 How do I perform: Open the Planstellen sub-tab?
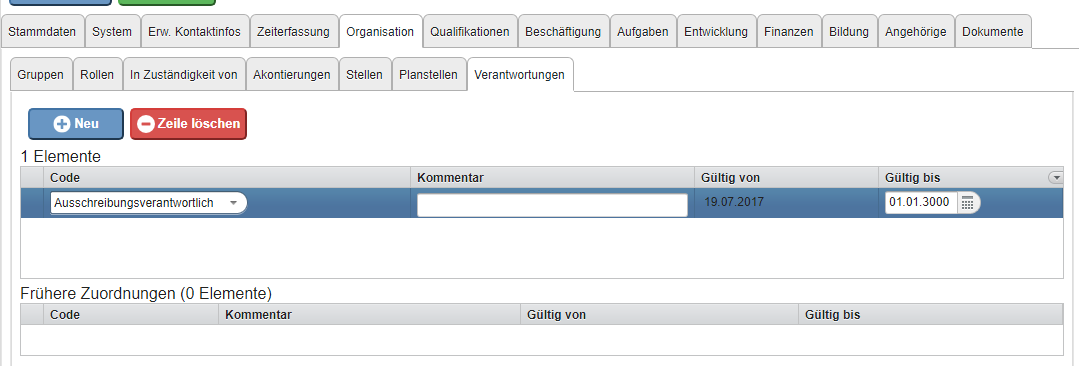coord(429,74)
